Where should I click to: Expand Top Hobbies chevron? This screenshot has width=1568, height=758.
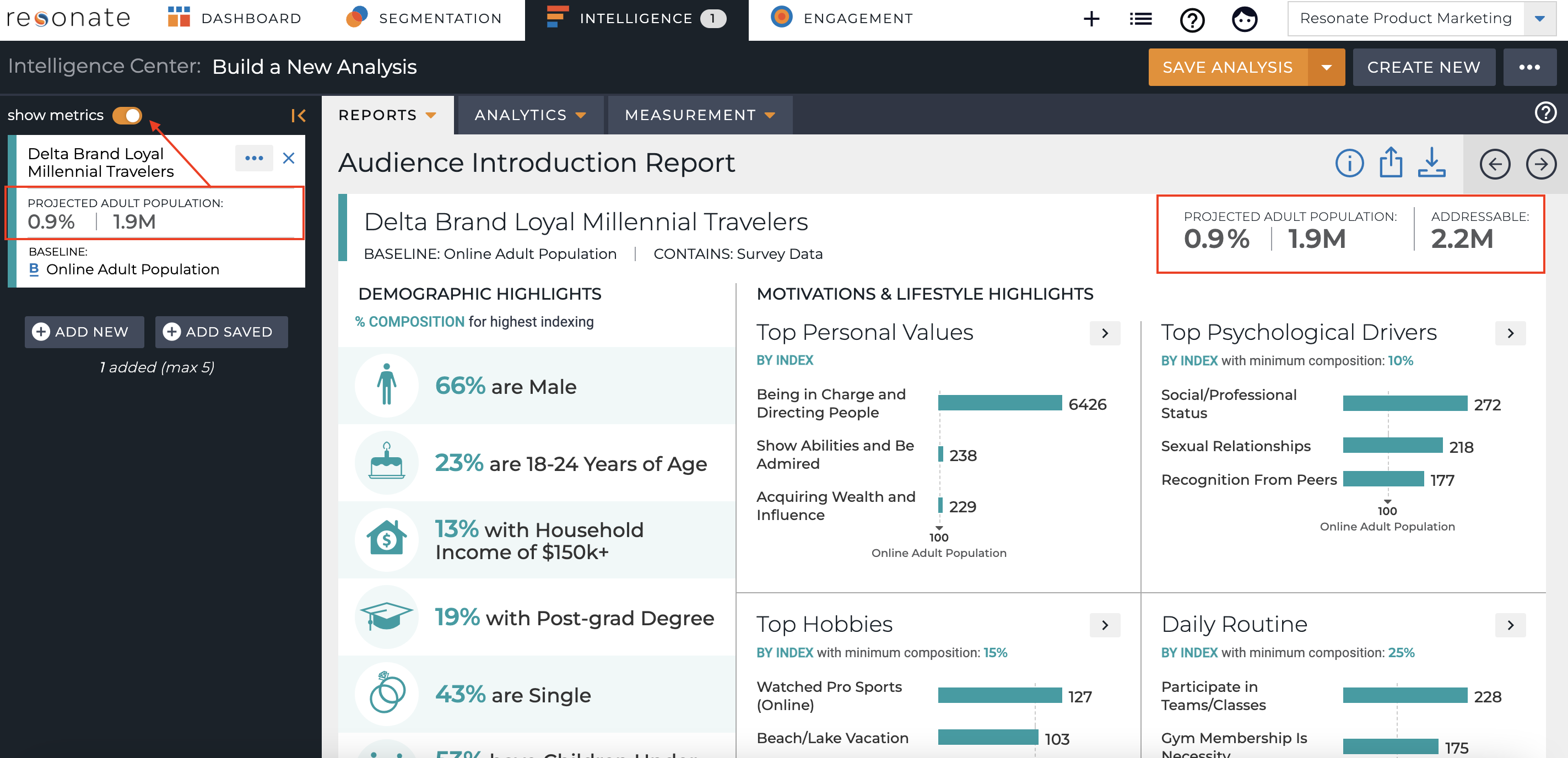[1104, 625]
